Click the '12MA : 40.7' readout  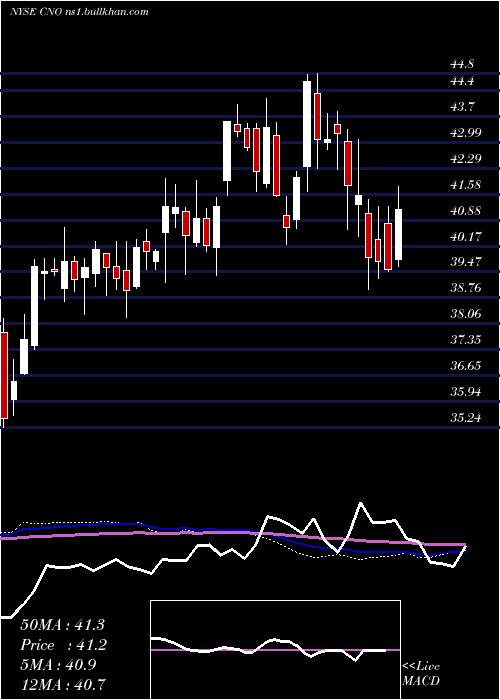[x=62, y=684]
